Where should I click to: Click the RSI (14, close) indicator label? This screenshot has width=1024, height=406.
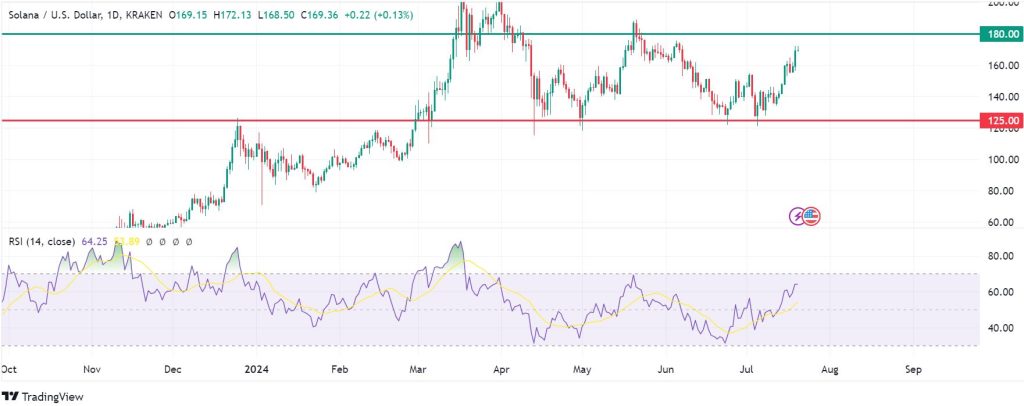click(x=41, y=241)
